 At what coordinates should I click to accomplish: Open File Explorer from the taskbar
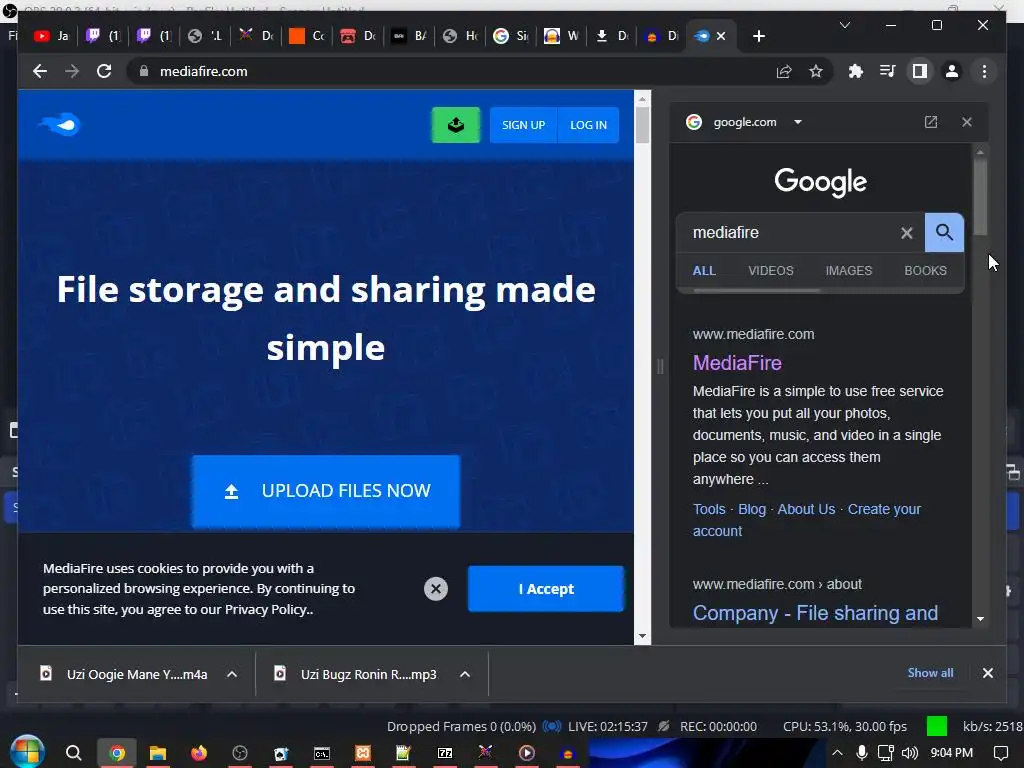point(157,753)
